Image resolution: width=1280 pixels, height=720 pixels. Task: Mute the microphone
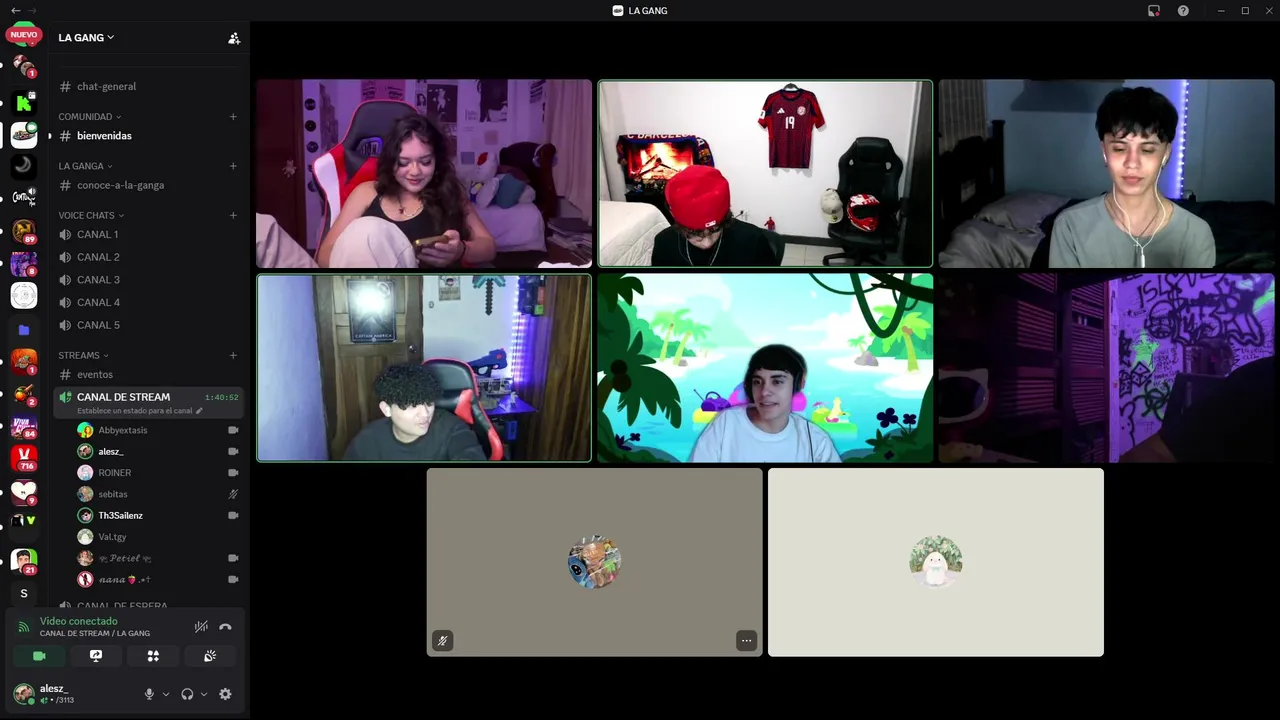149,694
